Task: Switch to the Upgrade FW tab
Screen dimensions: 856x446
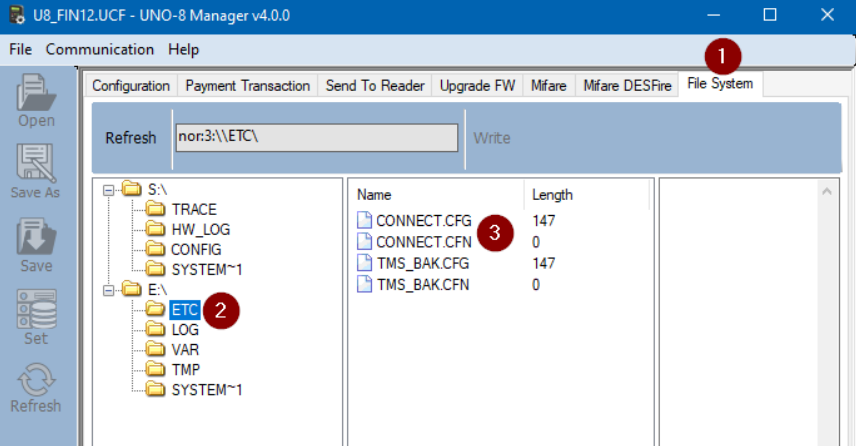Action: [x=477, y=86]
